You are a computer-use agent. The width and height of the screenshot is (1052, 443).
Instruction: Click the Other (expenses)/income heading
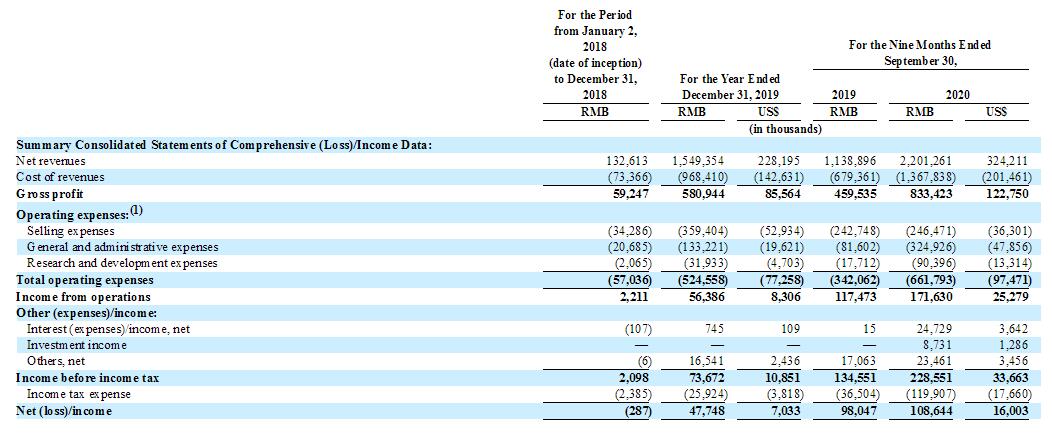pyautogui.click(x=85, y=313)
